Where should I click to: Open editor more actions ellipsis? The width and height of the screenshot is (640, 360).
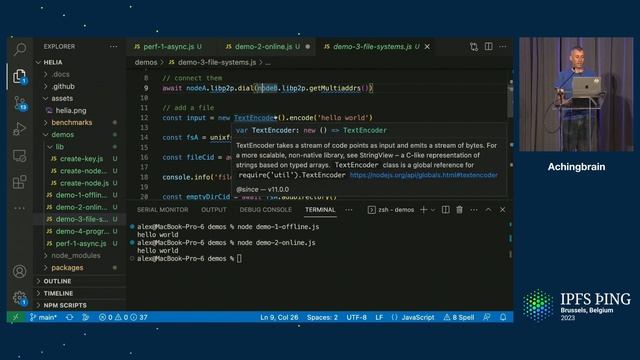coord(503,47)
